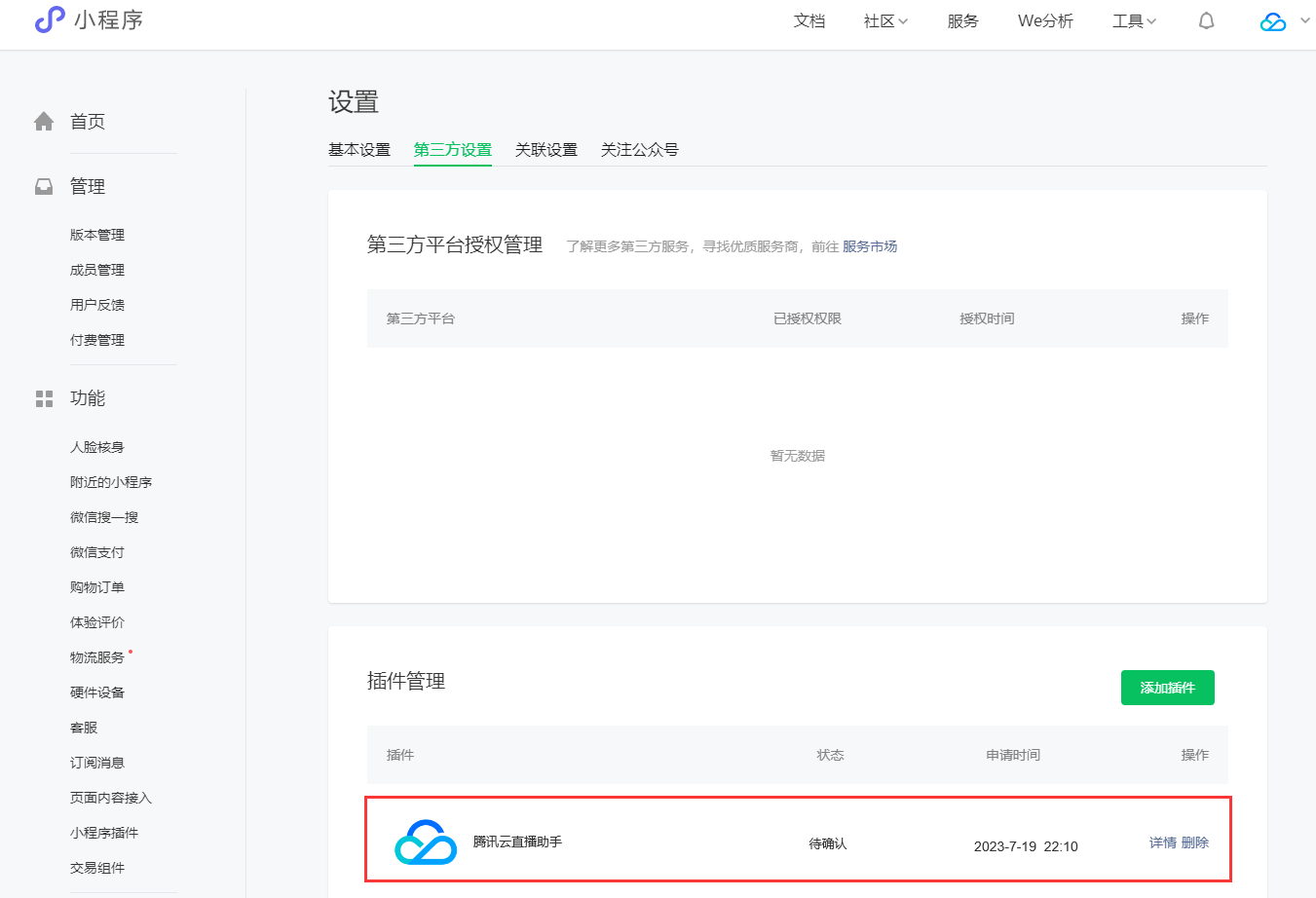The width and height of the screenshot is (1316, 898).
Task: Click the 功能 section heading
Action: click(88, 398)
